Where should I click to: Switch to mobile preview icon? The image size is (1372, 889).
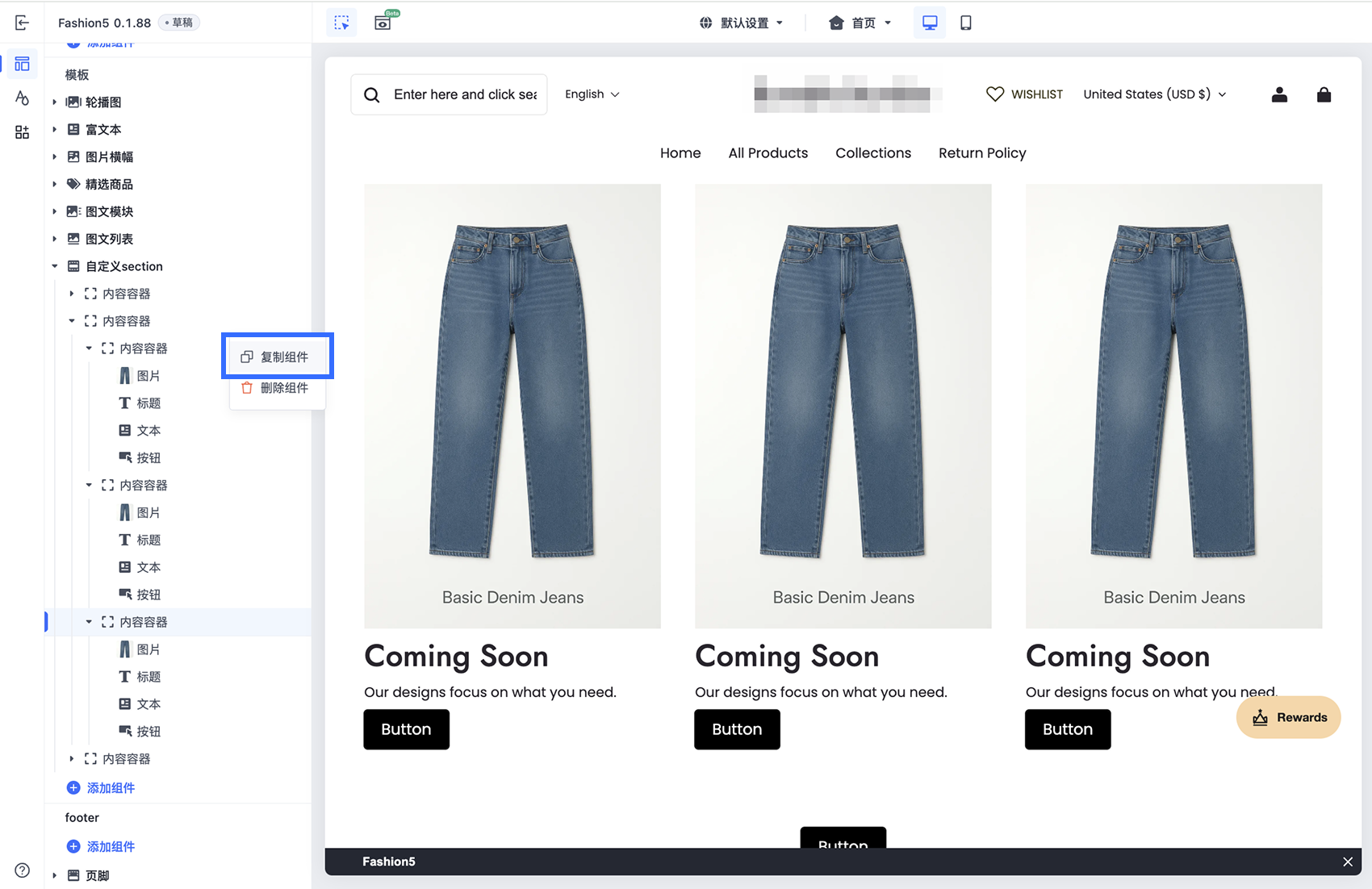[965, 23]
